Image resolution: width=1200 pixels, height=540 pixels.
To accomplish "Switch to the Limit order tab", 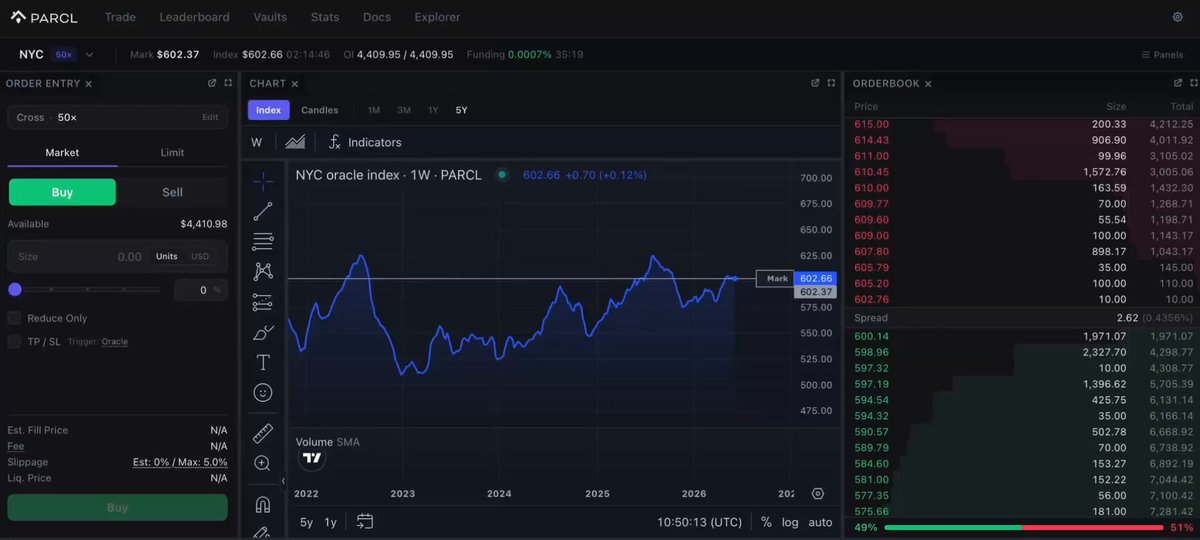I will point(172,152).
